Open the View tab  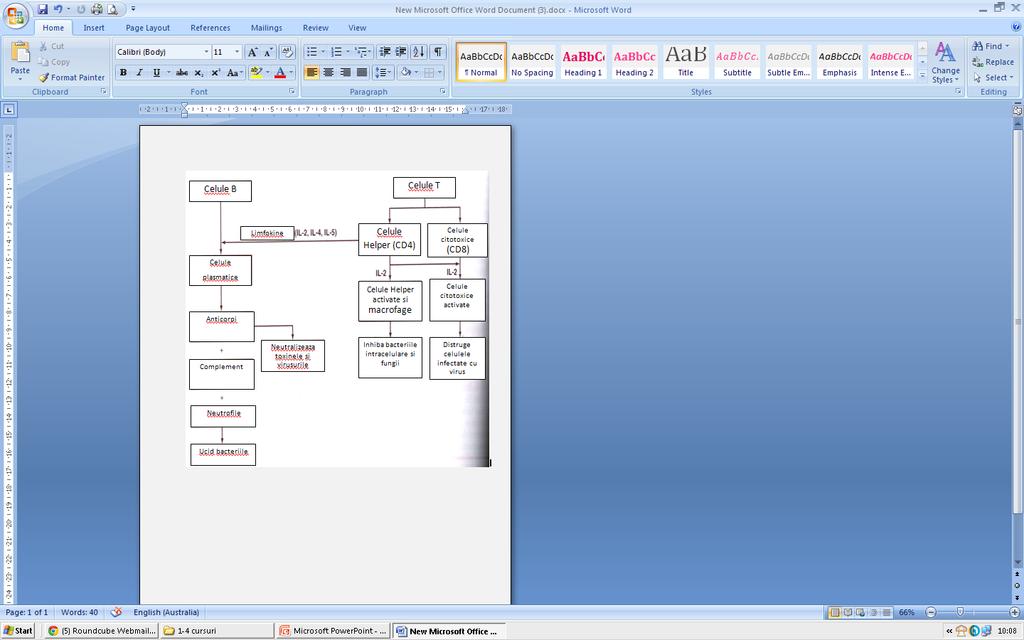(357, 28)
